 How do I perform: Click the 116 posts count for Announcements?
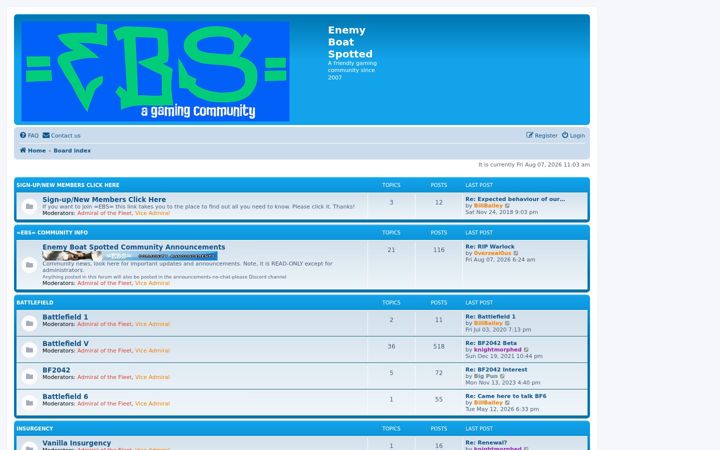point(439,250)
